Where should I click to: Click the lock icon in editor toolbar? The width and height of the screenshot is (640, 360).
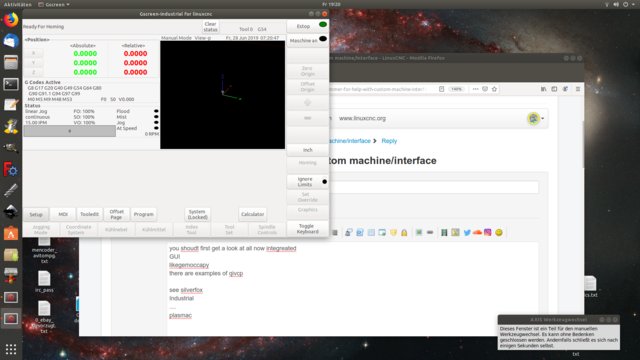[404, 233]
